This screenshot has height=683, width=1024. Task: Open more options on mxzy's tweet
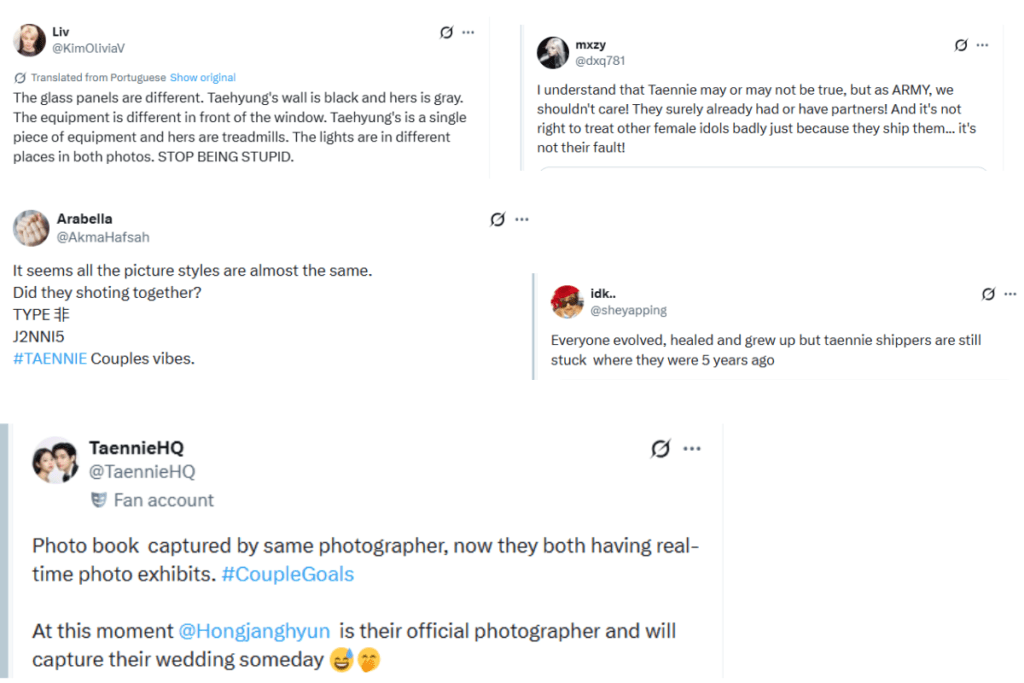982,44
